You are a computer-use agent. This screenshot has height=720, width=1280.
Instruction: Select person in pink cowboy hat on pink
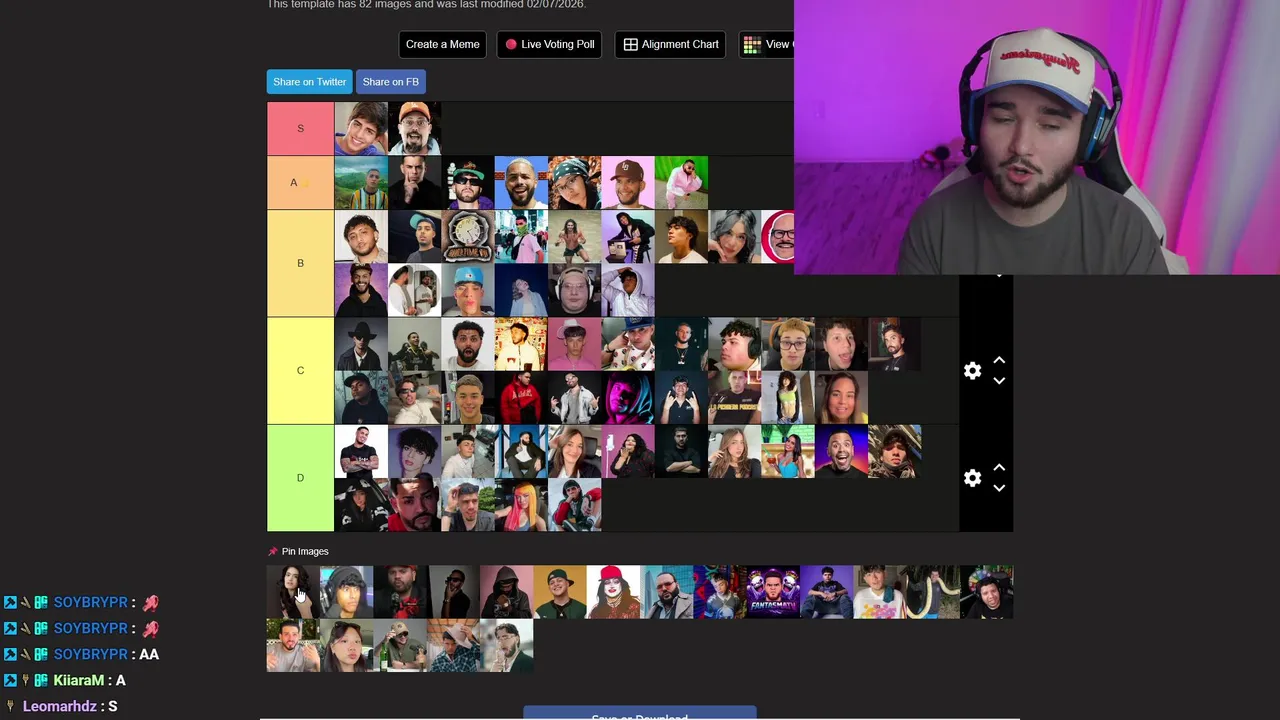(x=574, y=344)
